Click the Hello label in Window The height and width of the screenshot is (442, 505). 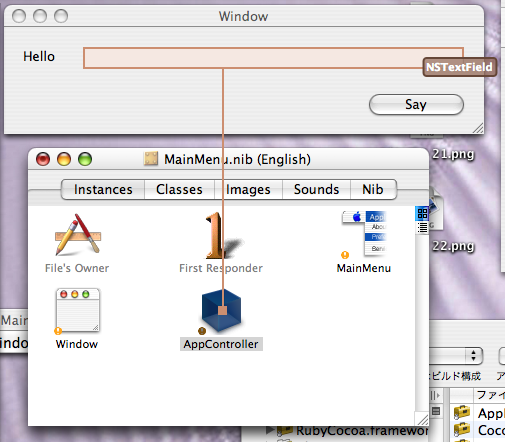click(x=39, y=57)
